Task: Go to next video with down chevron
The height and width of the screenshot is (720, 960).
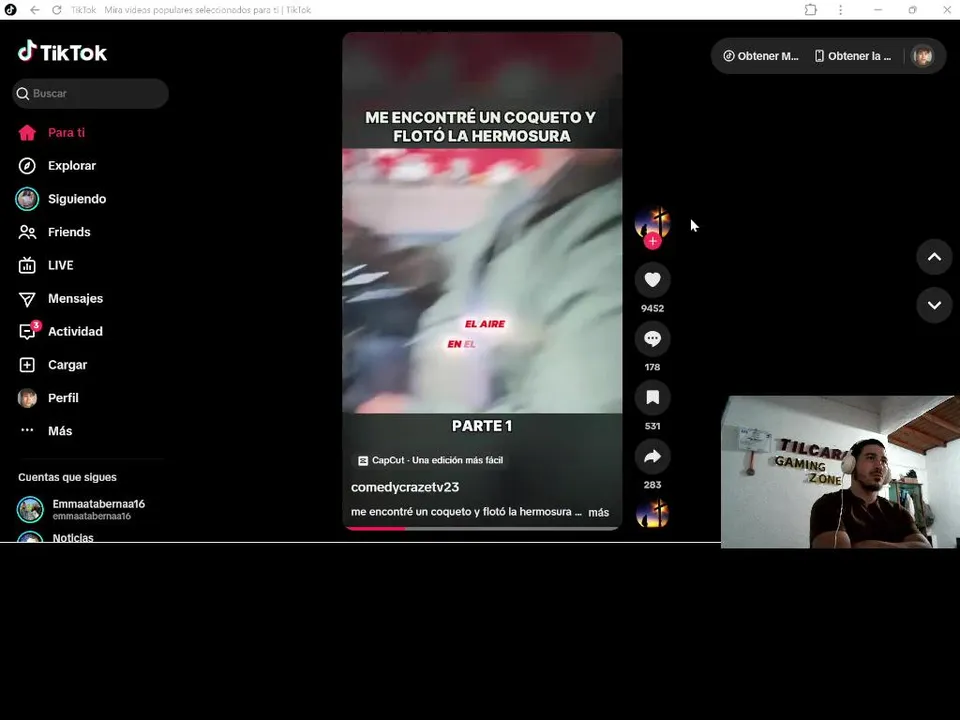Action: [934, 305]
